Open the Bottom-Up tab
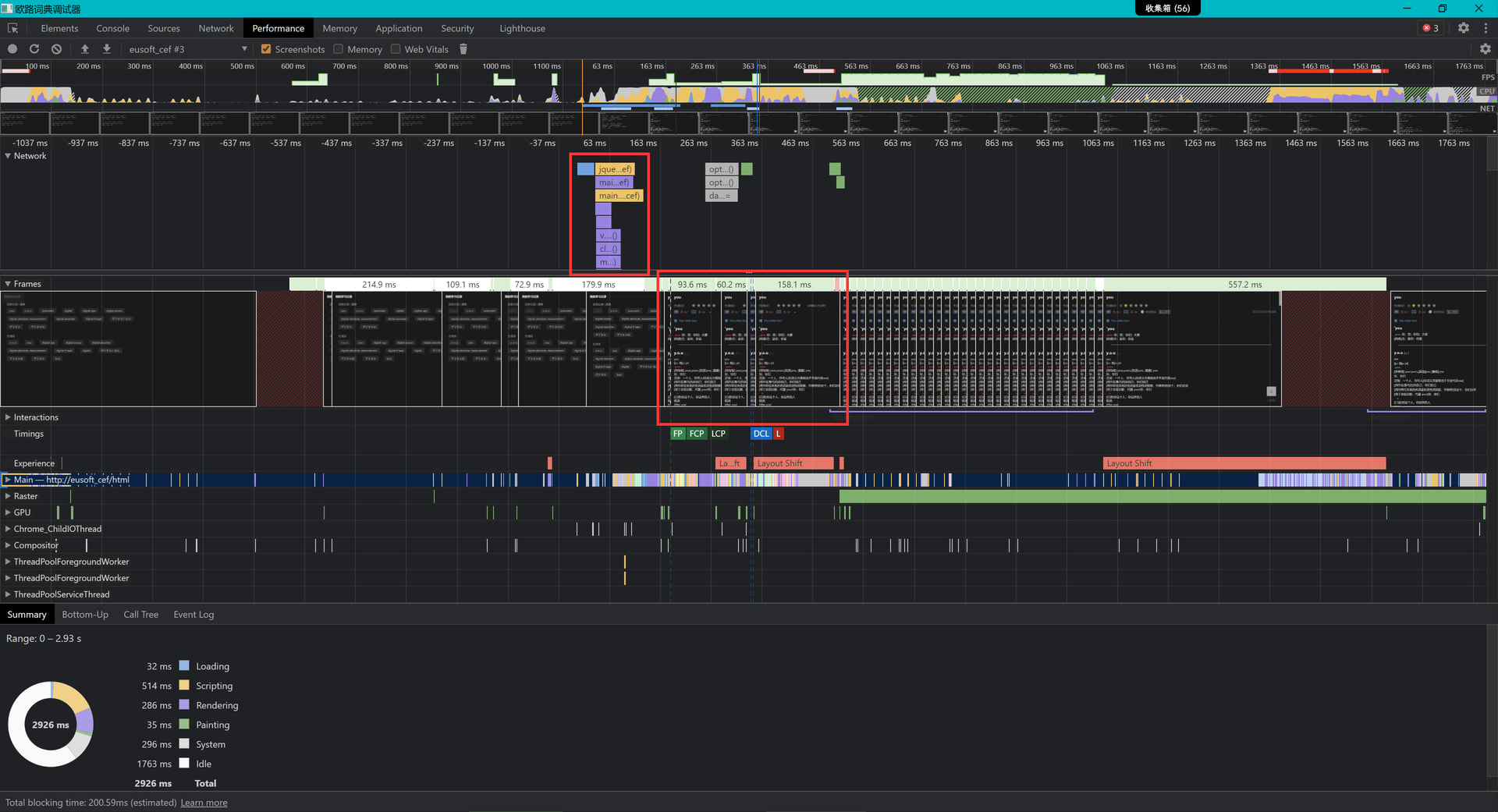 (85, 615)
